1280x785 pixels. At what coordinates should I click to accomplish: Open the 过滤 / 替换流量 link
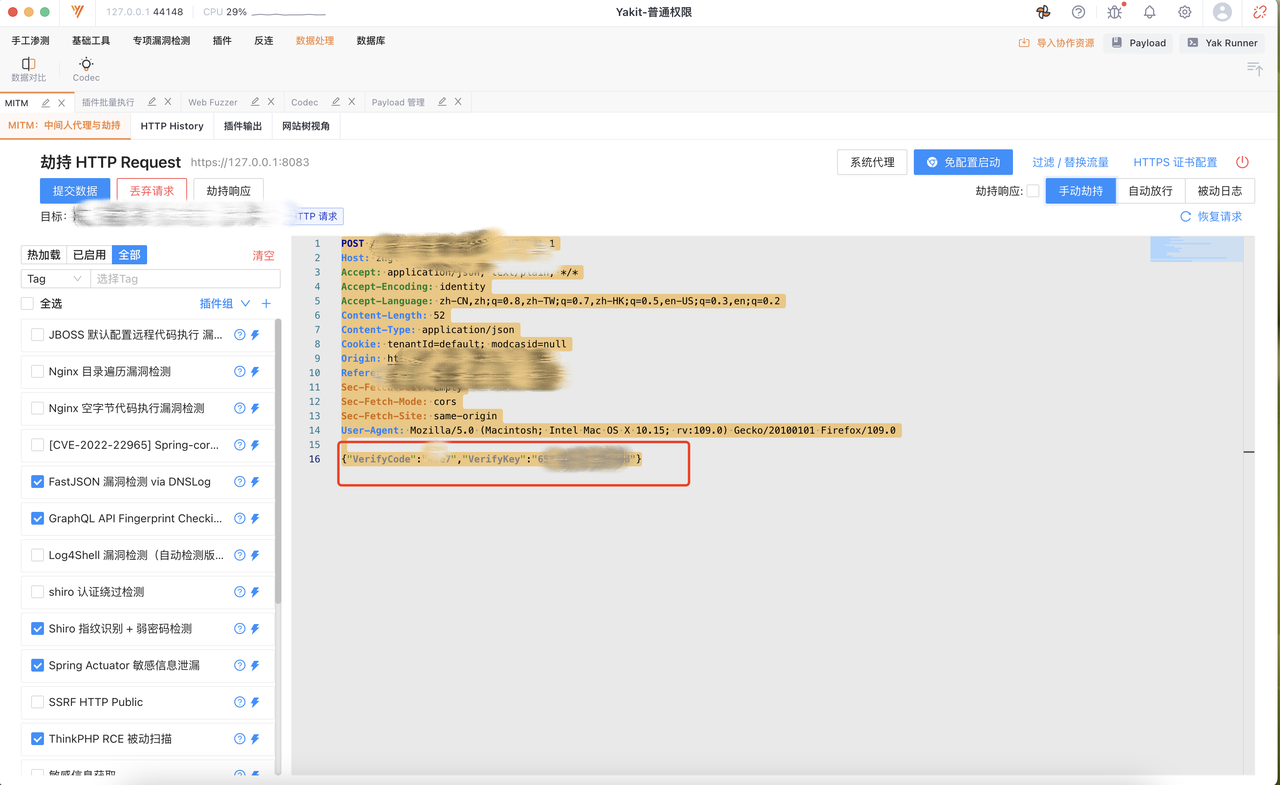(x=1070, y=162)
